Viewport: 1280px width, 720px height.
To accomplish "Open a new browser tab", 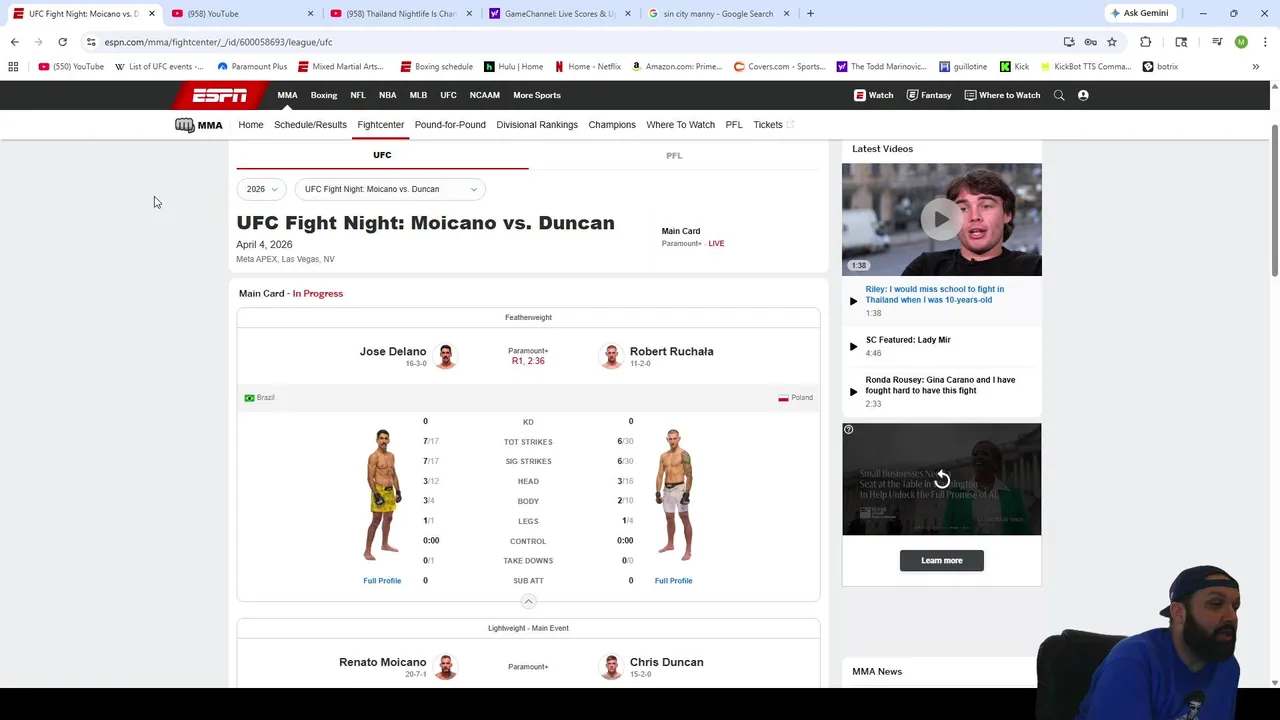I will [810, 14].
